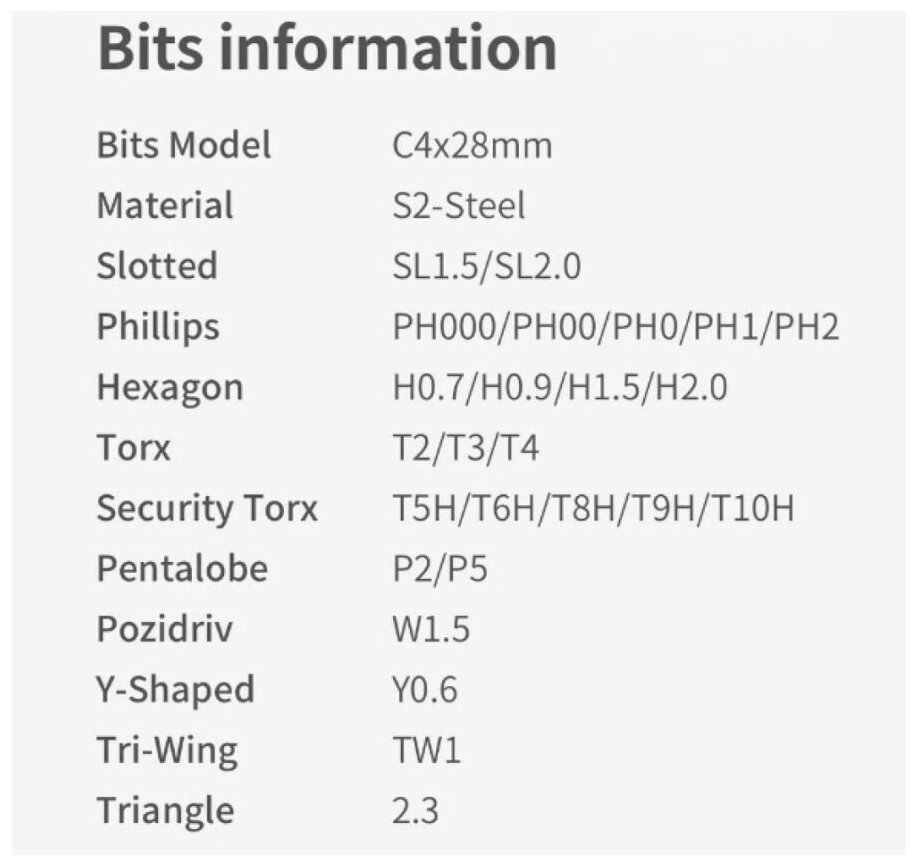
Task: Select the "Y-Shaped" row label
Action: click(x=176, y=690)
